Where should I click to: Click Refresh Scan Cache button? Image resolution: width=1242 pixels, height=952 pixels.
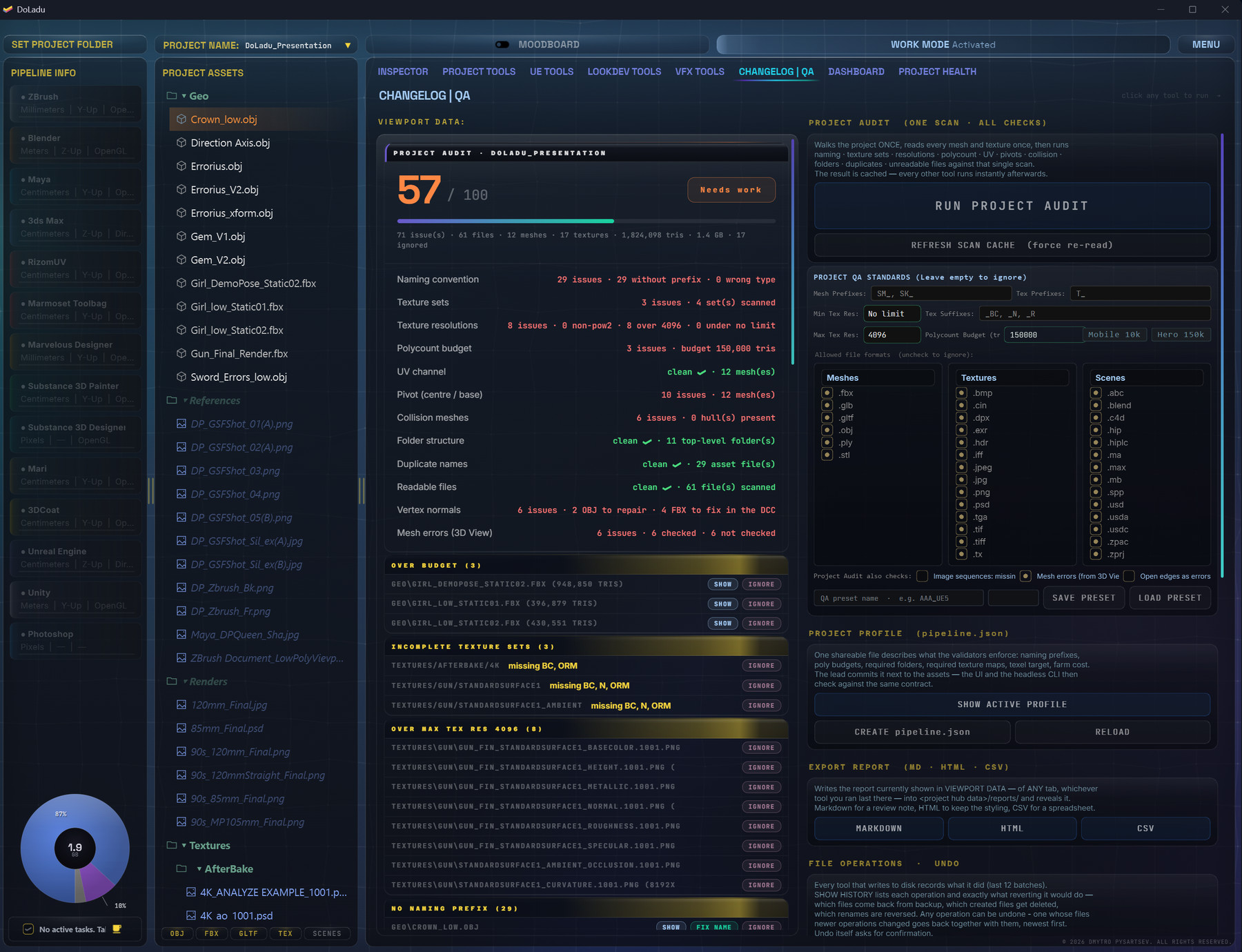pos(1012,245)
